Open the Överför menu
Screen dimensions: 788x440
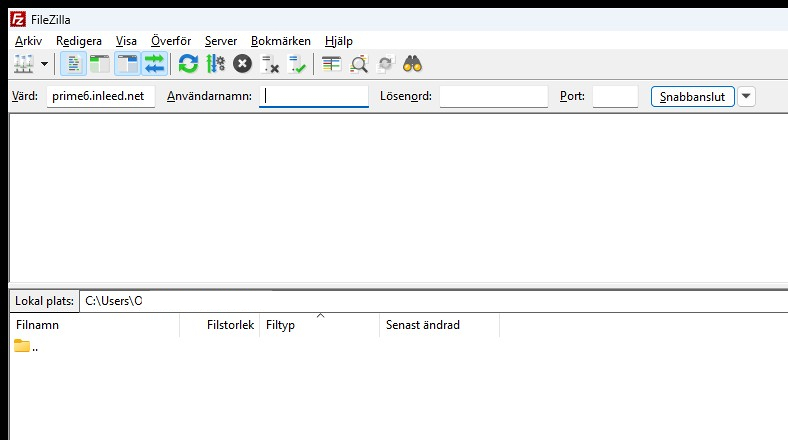pos(170,40)
